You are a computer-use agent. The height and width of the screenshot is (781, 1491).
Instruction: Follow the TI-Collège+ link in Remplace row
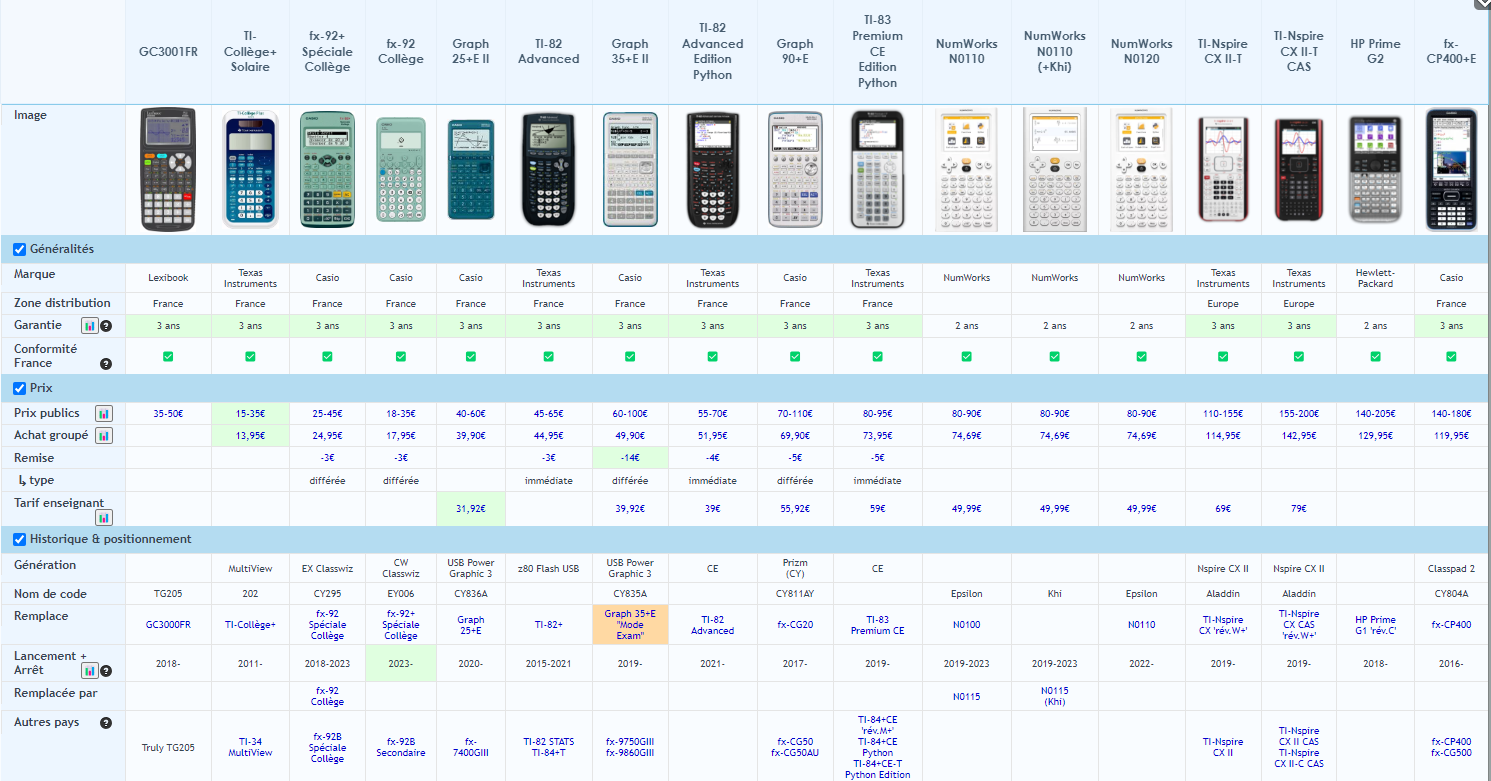tap(250, 624)
